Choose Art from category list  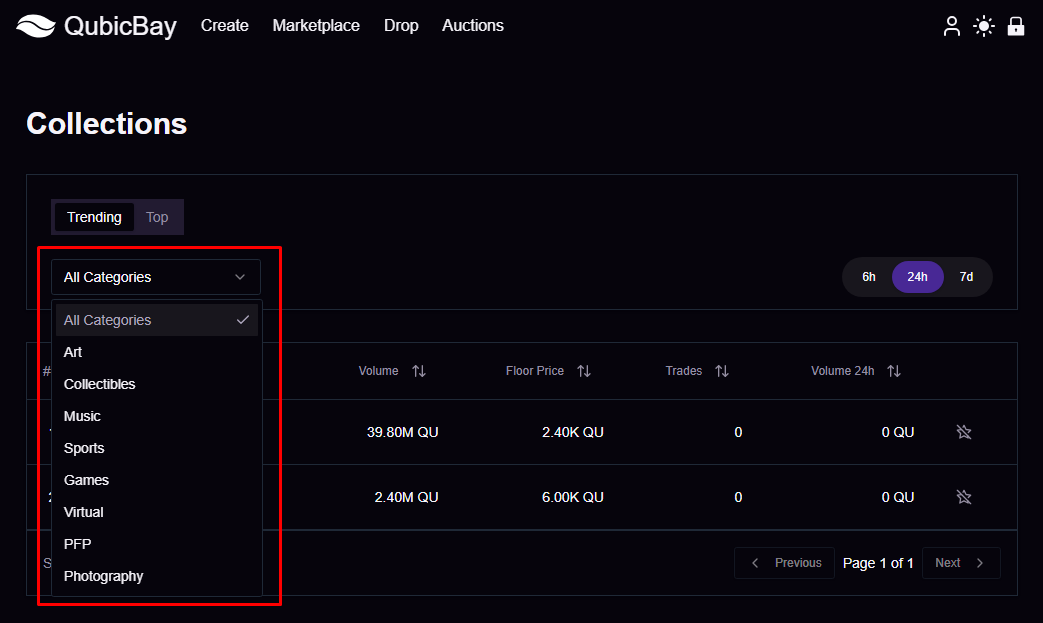tap(73, 352)
